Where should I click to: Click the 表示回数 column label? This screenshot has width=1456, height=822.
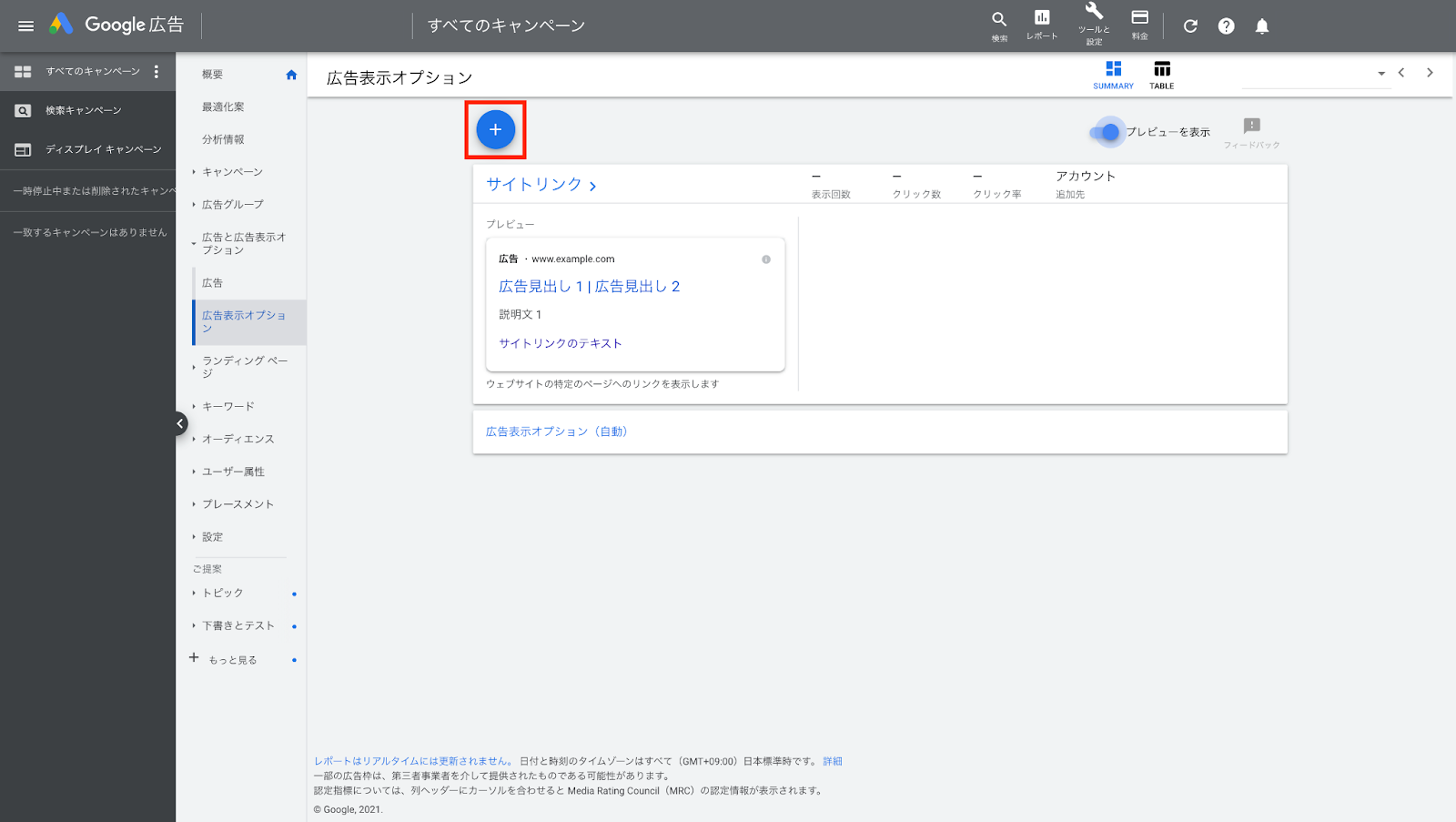[831, 194]
